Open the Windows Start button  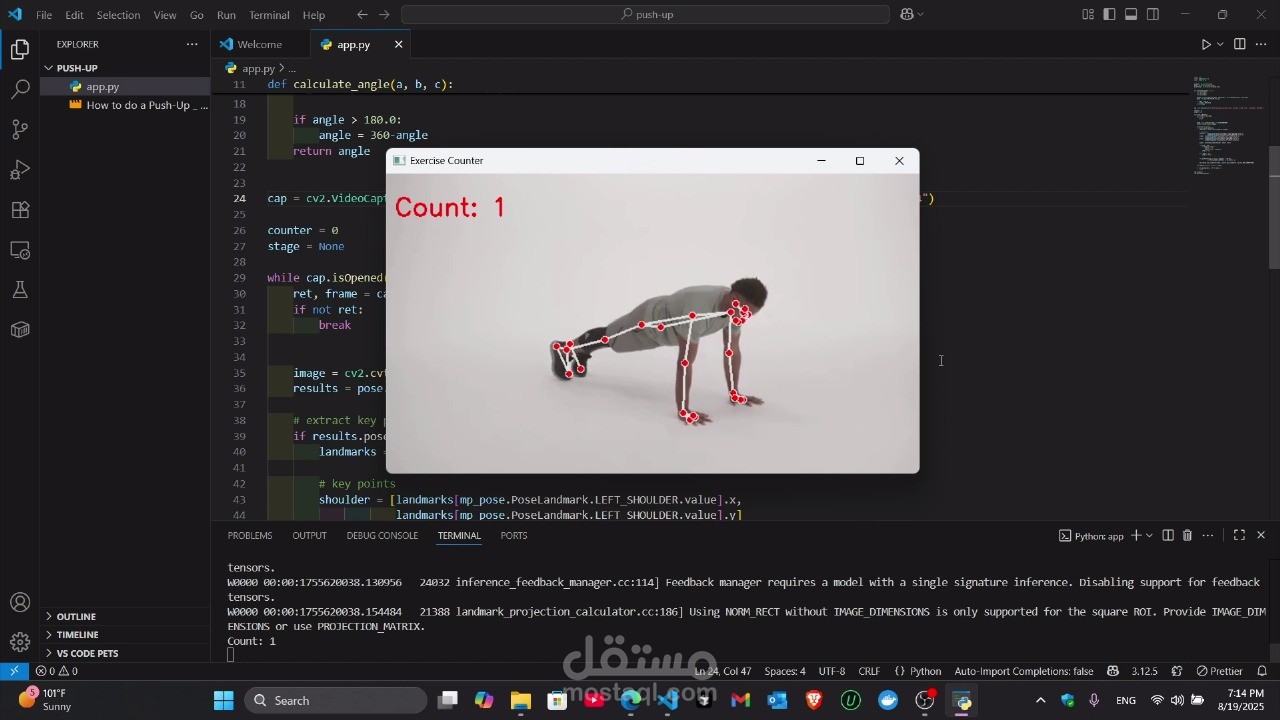[223, 701]
